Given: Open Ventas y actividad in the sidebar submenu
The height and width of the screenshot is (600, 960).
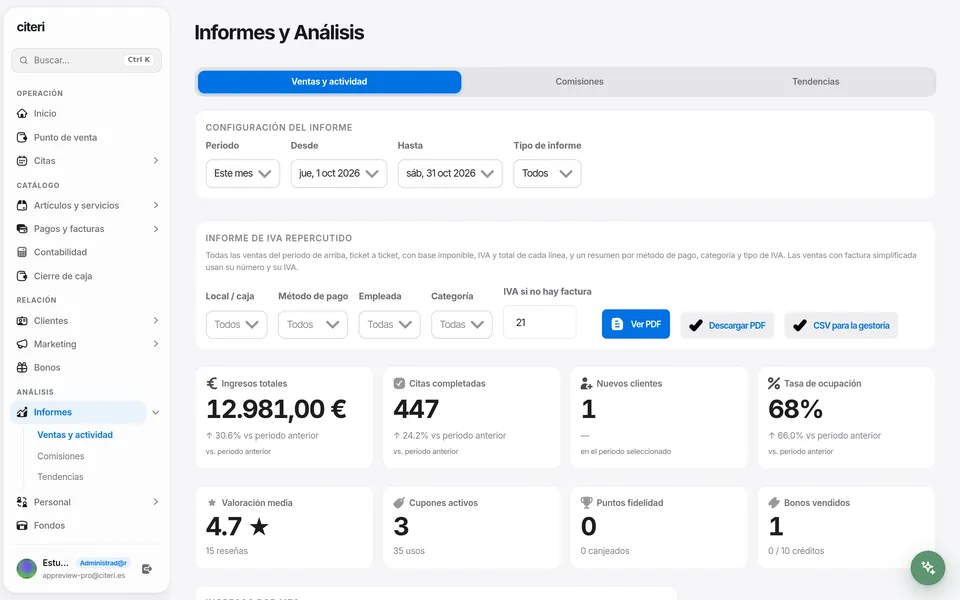Looking at the screenshot, I should (x=75, y=435).
